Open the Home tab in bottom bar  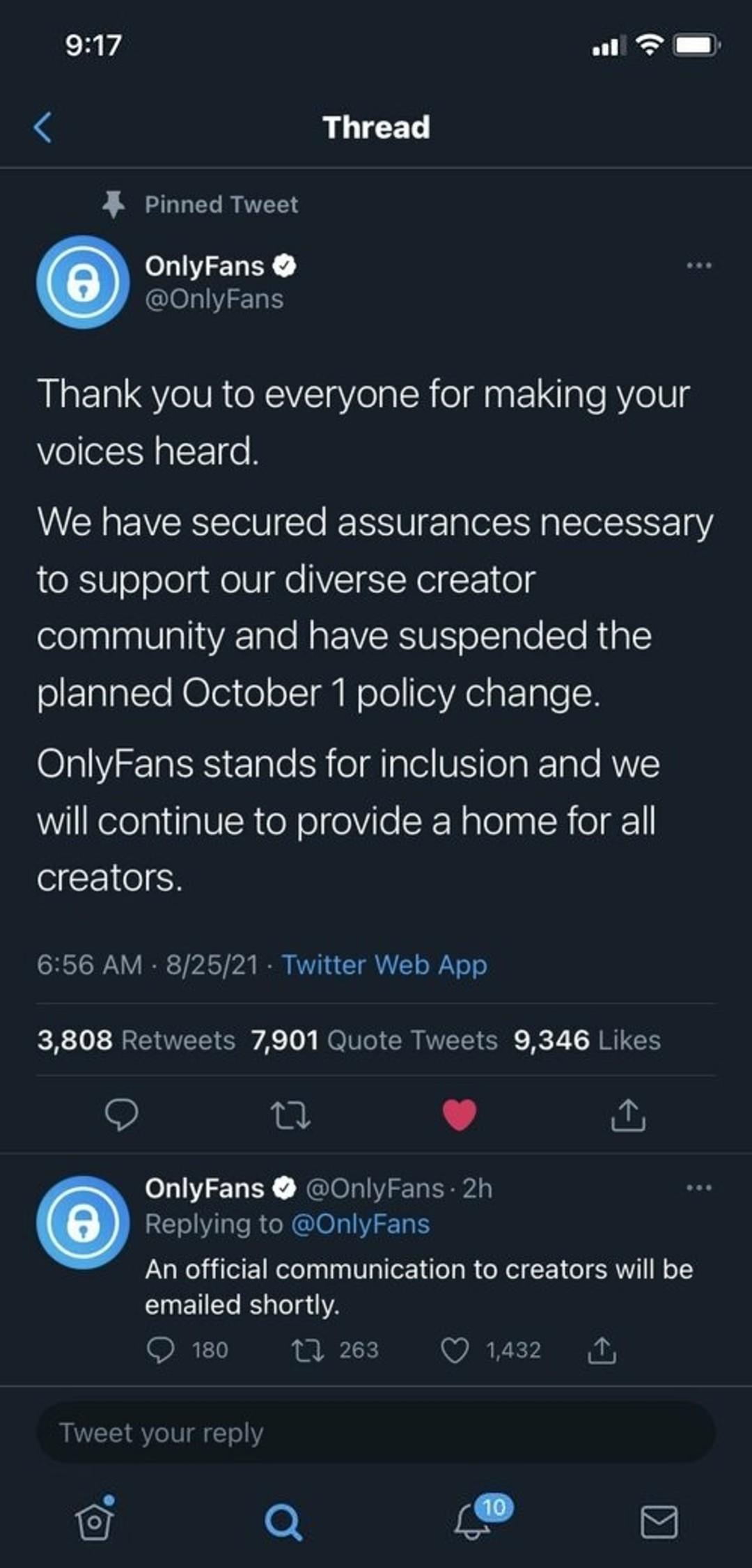pyautogui.click(x=94, y=1521)
